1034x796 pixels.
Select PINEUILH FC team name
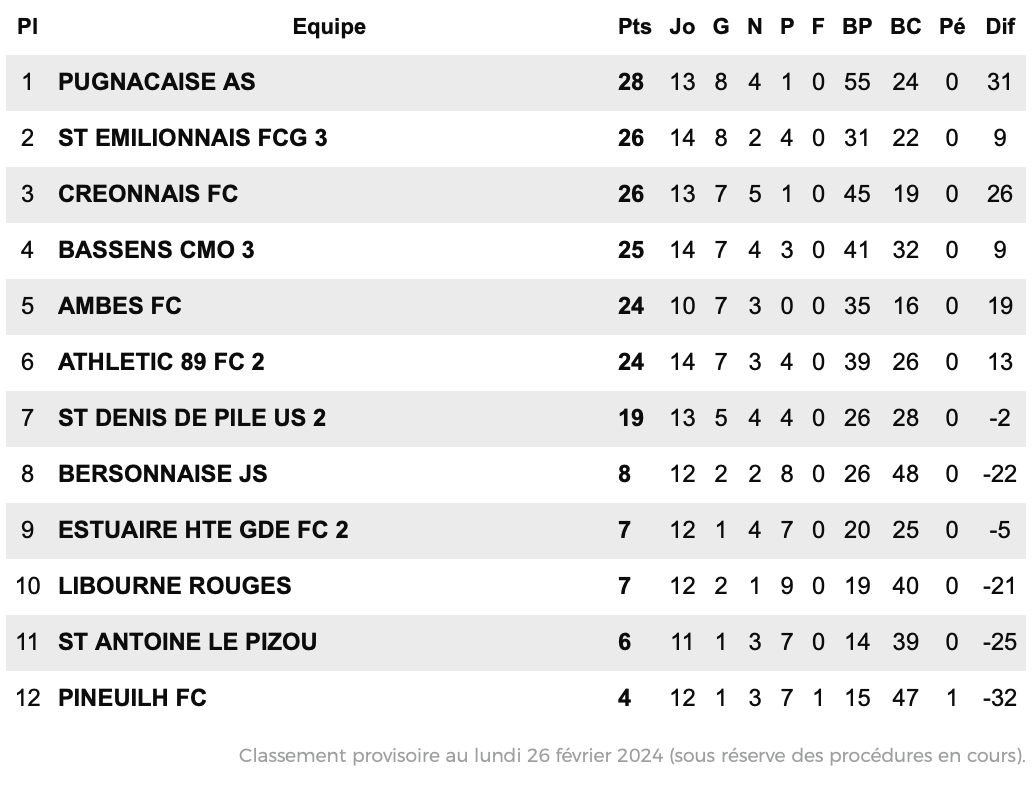pyautogui.click(x=133, y=698)
